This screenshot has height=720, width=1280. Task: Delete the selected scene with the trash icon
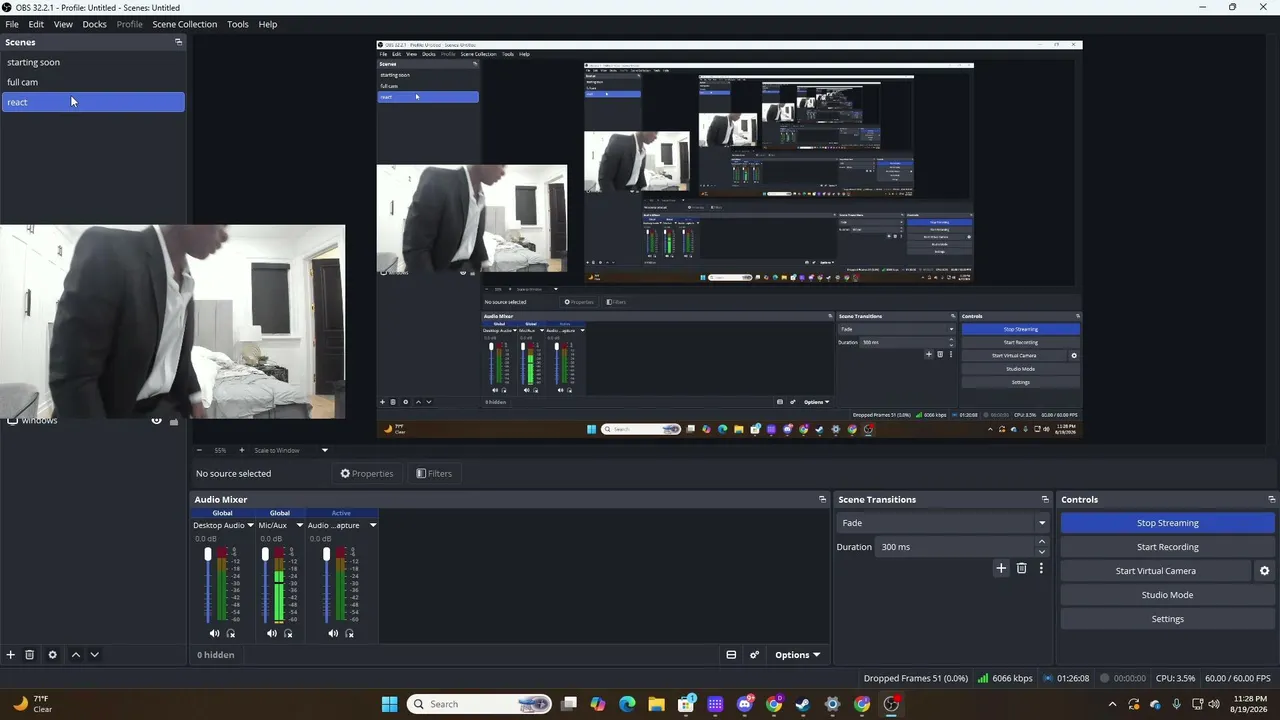(x=30, y=655)
